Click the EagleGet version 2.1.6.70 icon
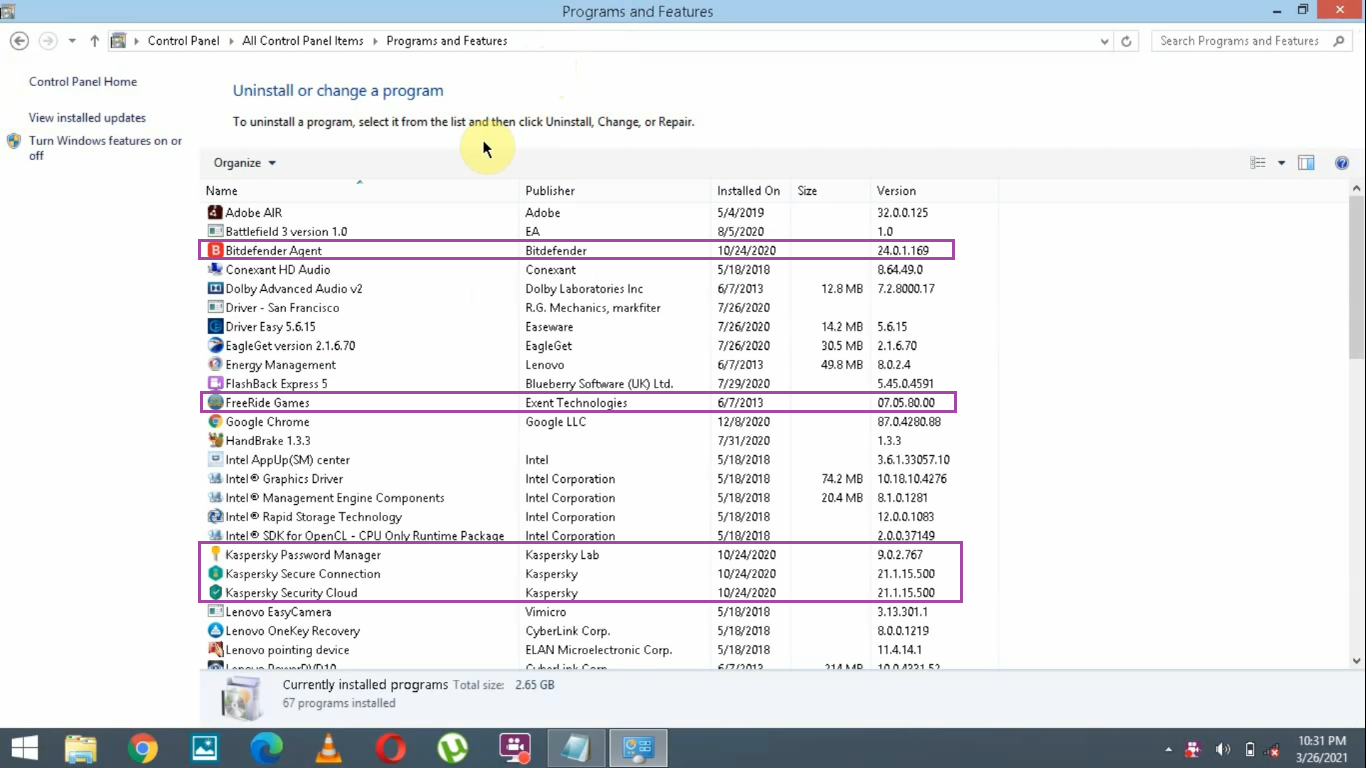Viewport: 1366px width, 768px height. 215,346
